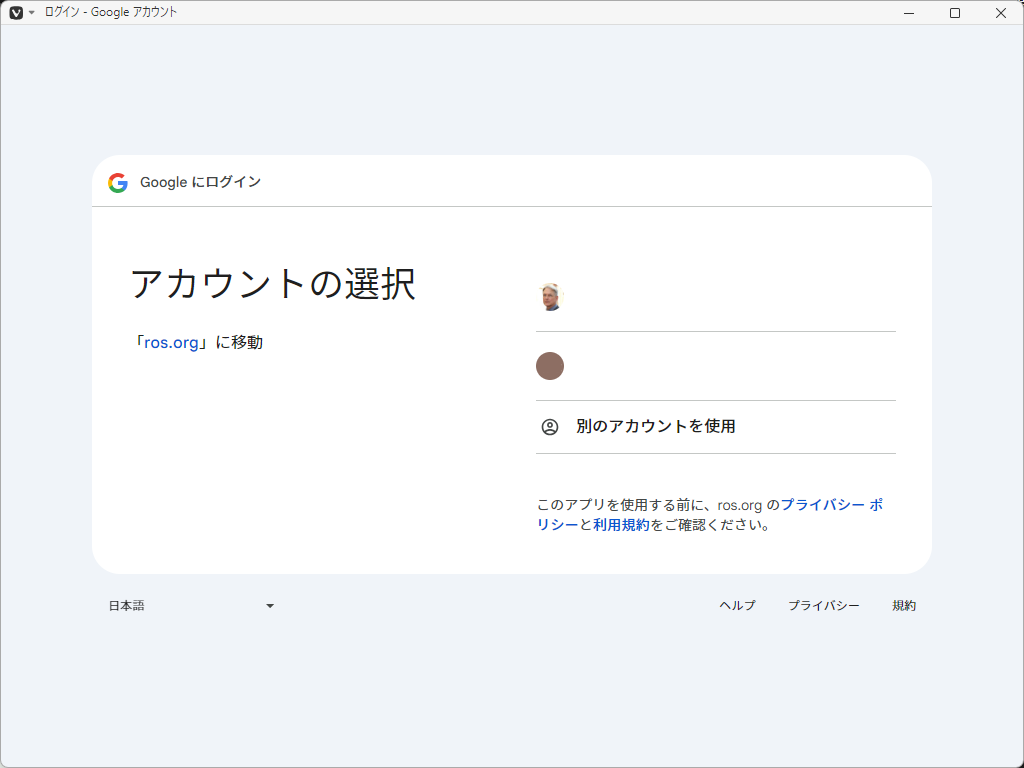
Task: Expand the 日本語 language dropdown
Action: (x=191, y=606)
